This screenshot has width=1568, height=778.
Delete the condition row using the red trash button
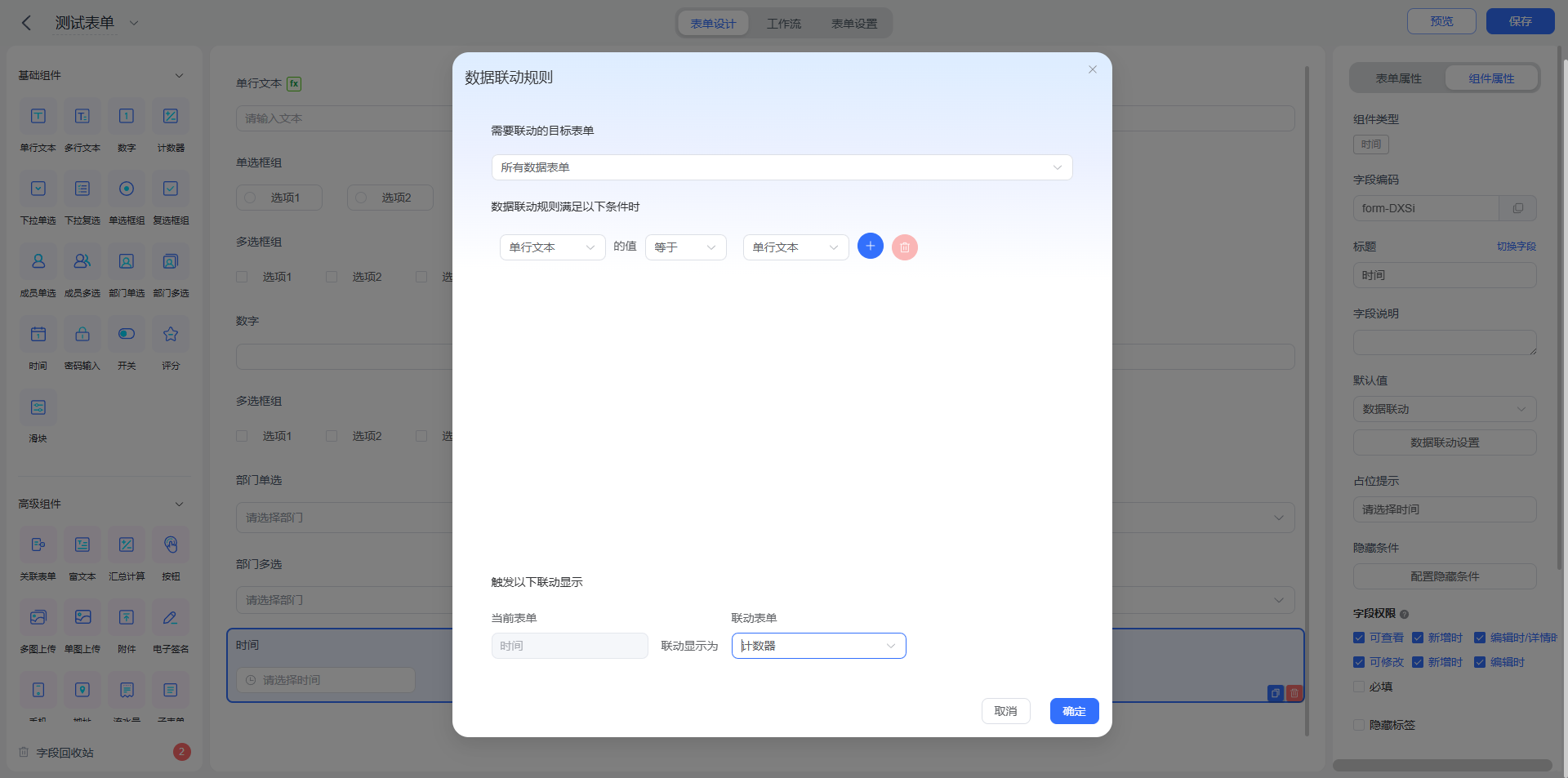point(905,247)
